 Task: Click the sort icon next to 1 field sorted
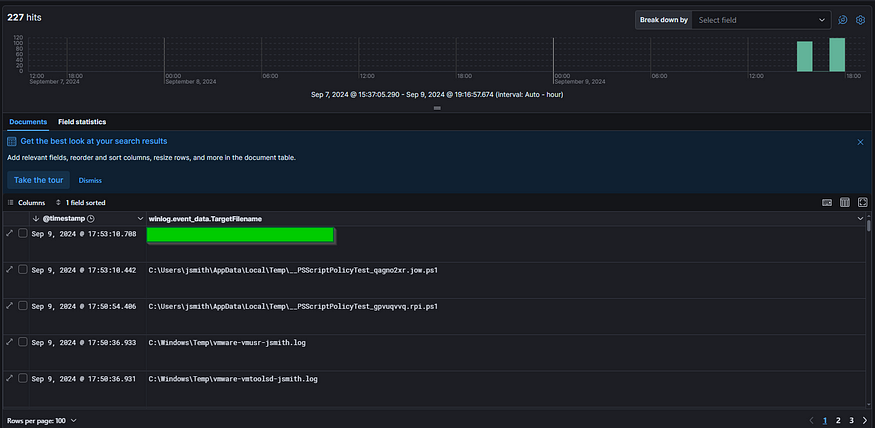(x=58, y=203)
